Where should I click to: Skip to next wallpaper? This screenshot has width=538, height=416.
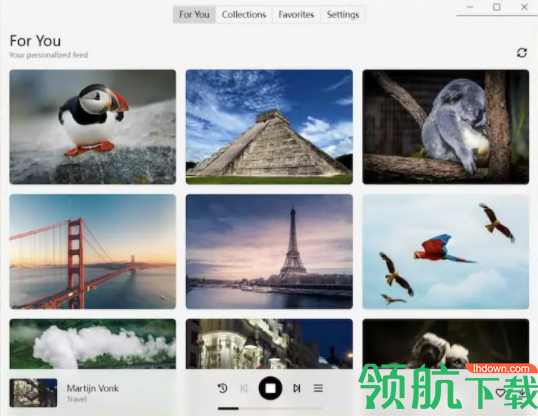coord(297,388)
